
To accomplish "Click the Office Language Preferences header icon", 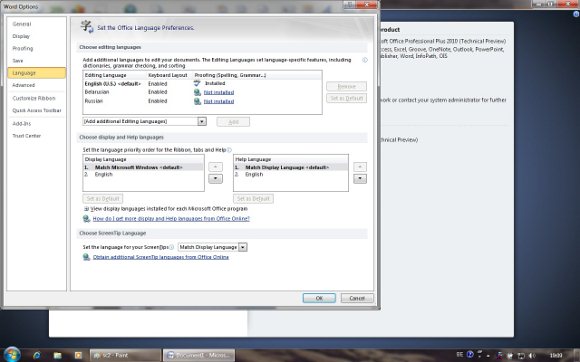I will pyautogui.click(x=87, y=27).
